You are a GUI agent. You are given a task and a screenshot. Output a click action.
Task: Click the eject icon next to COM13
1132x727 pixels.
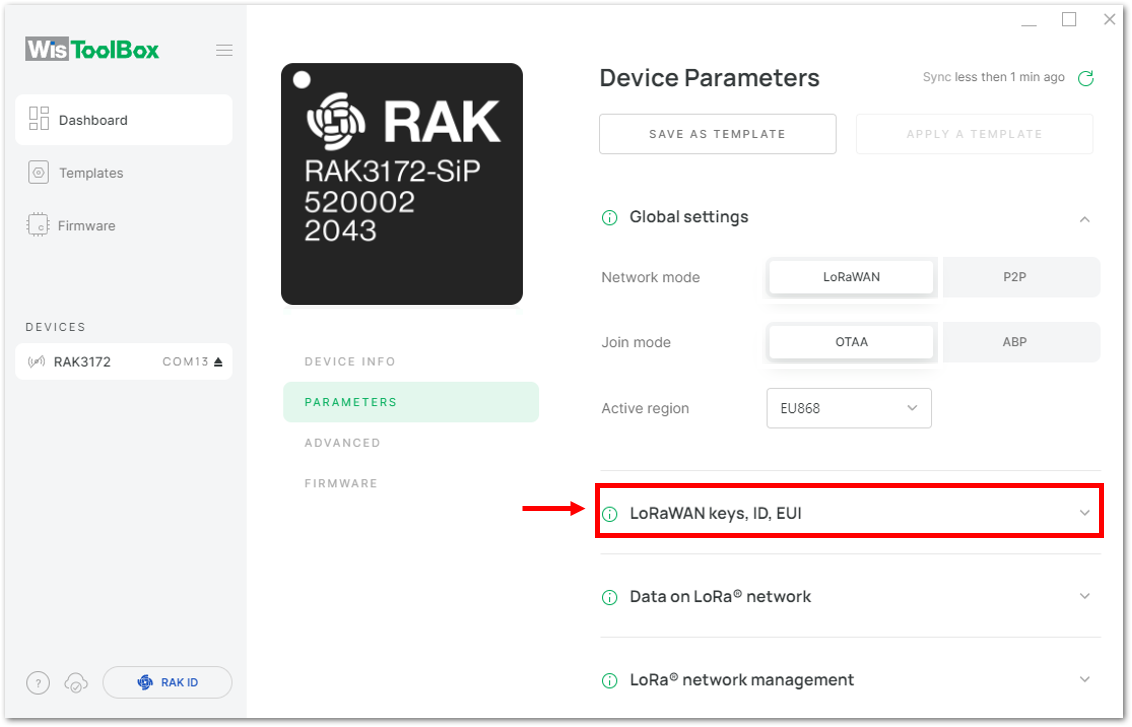218,362
